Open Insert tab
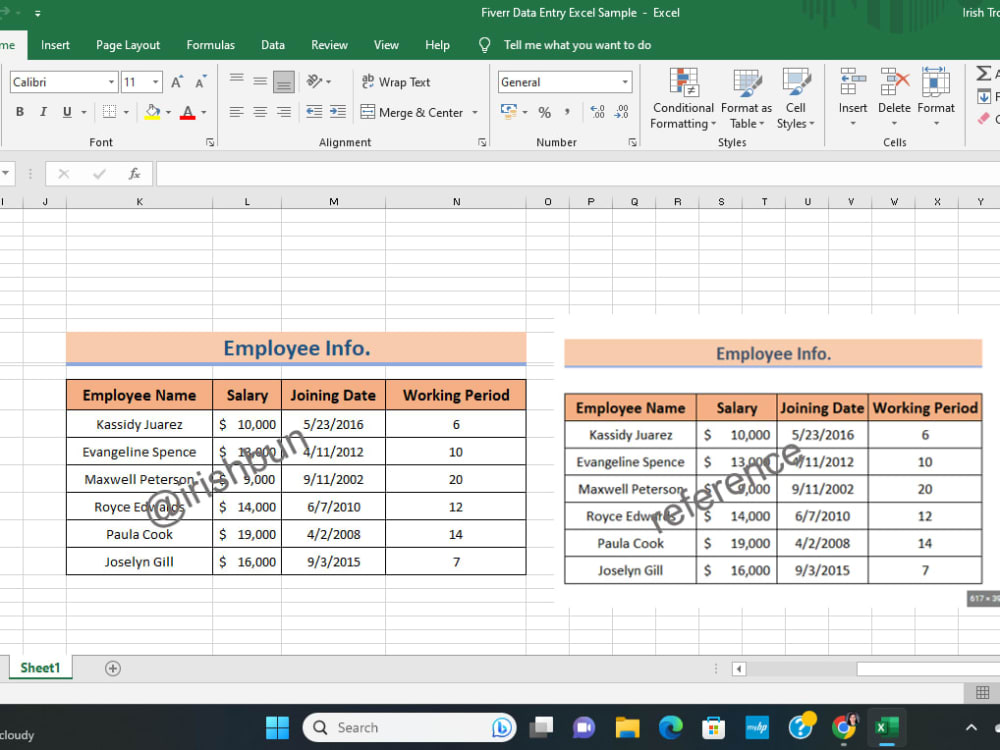Image resolution: width=1000 pixels, height=750 pixels. tap(55, 45)
